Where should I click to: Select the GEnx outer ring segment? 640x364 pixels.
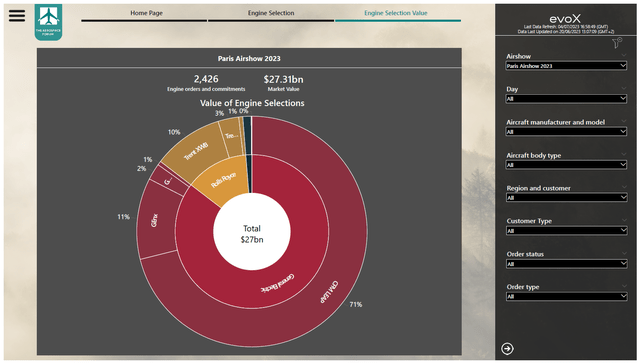pos(154,220)
